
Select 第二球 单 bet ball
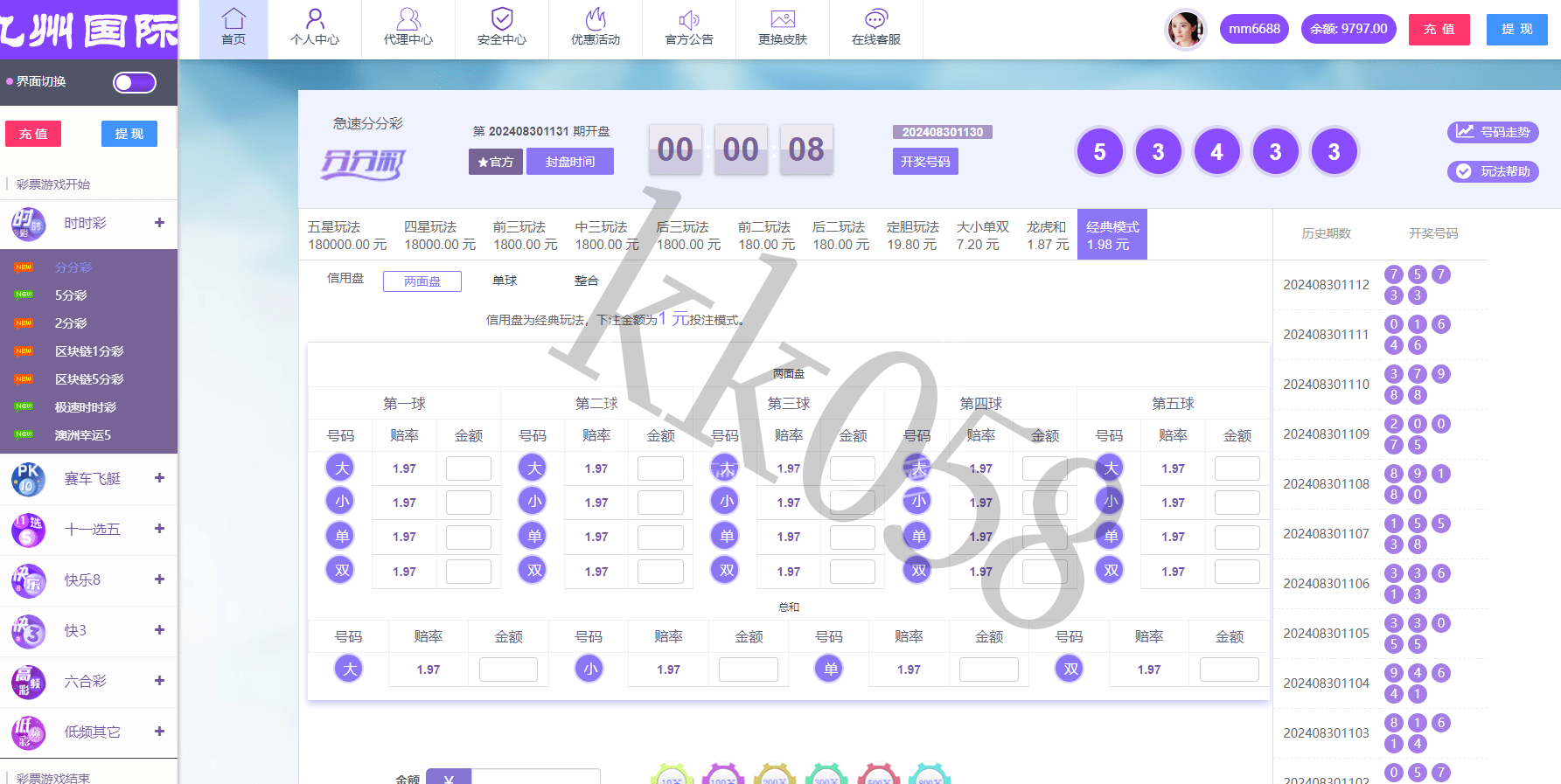(533, 536)
